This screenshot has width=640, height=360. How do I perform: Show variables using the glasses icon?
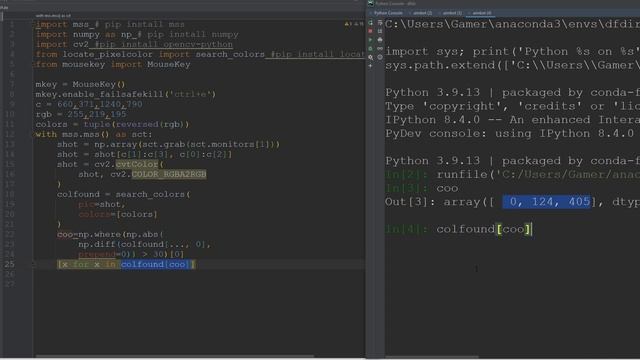pyautogui.click(x=380, y=49)
